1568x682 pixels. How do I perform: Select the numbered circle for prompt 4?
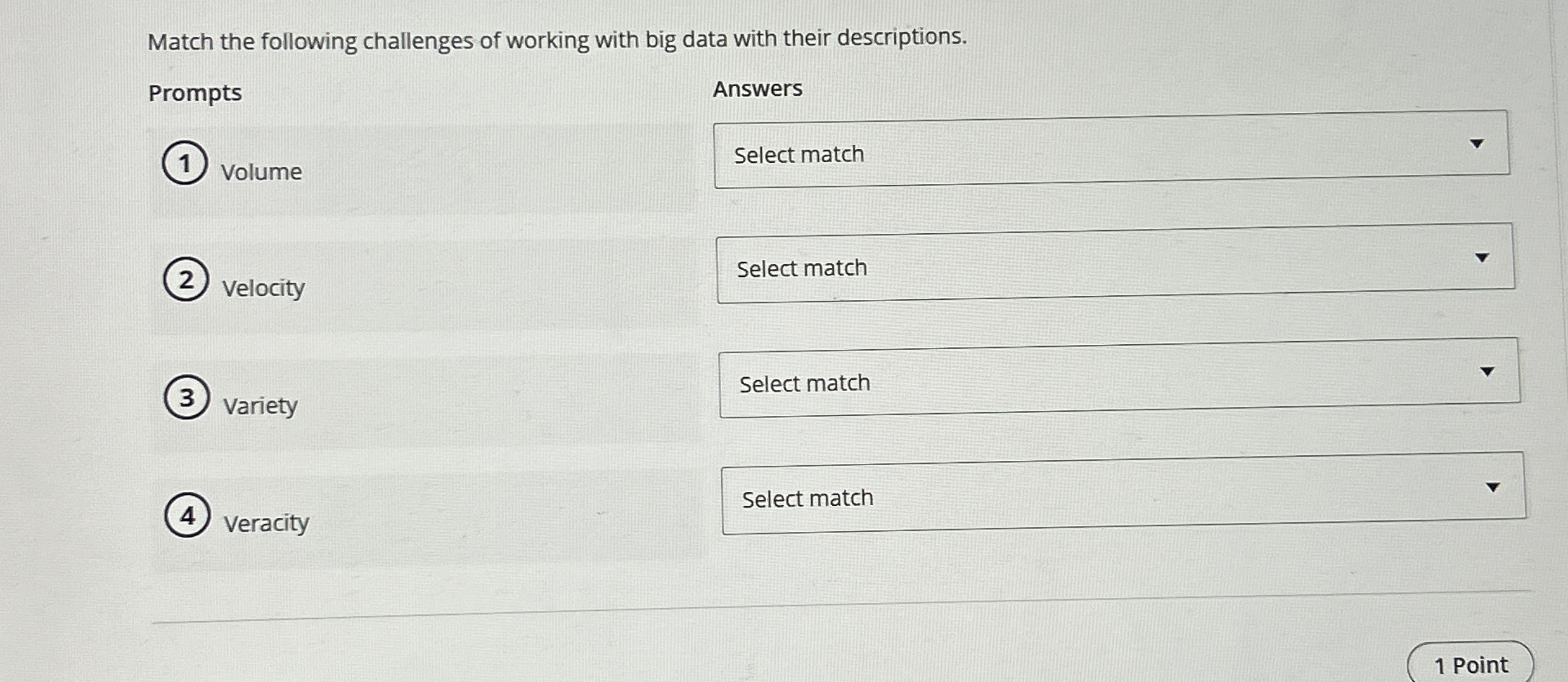coord(188,513)
